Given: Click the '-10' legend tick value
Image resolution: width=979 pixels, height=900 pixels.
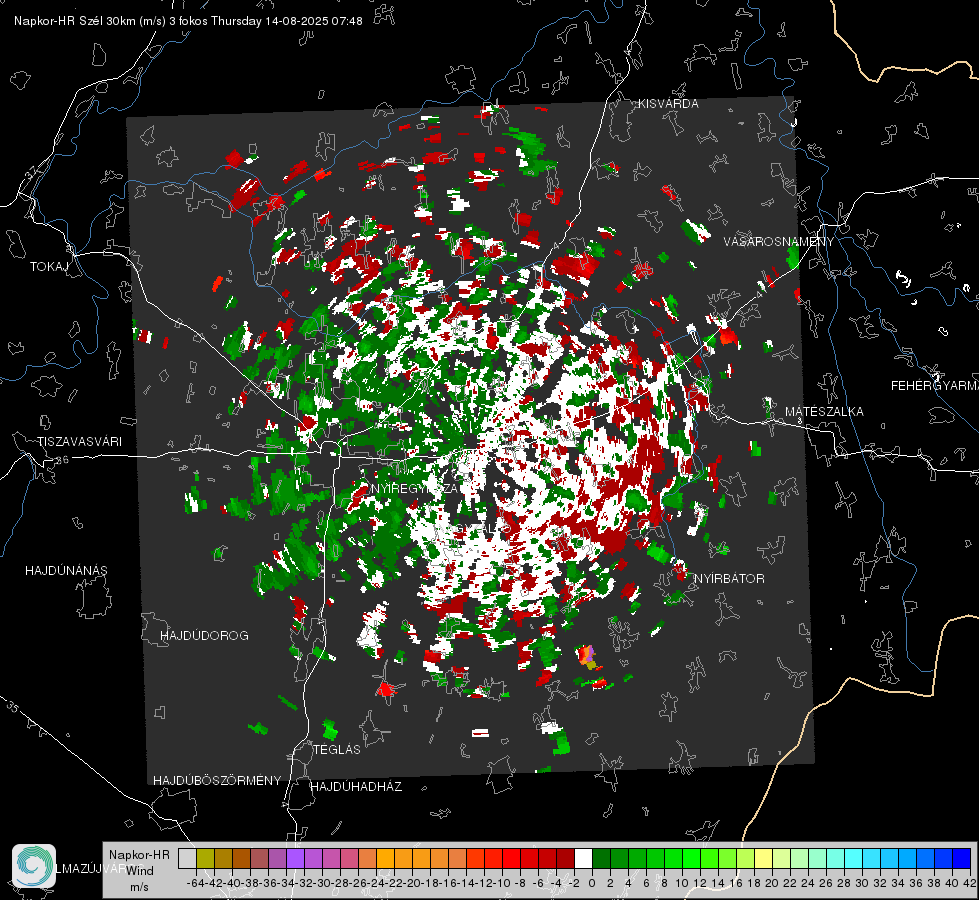Looking at the screenshot, I should click(x=501, y=883).
